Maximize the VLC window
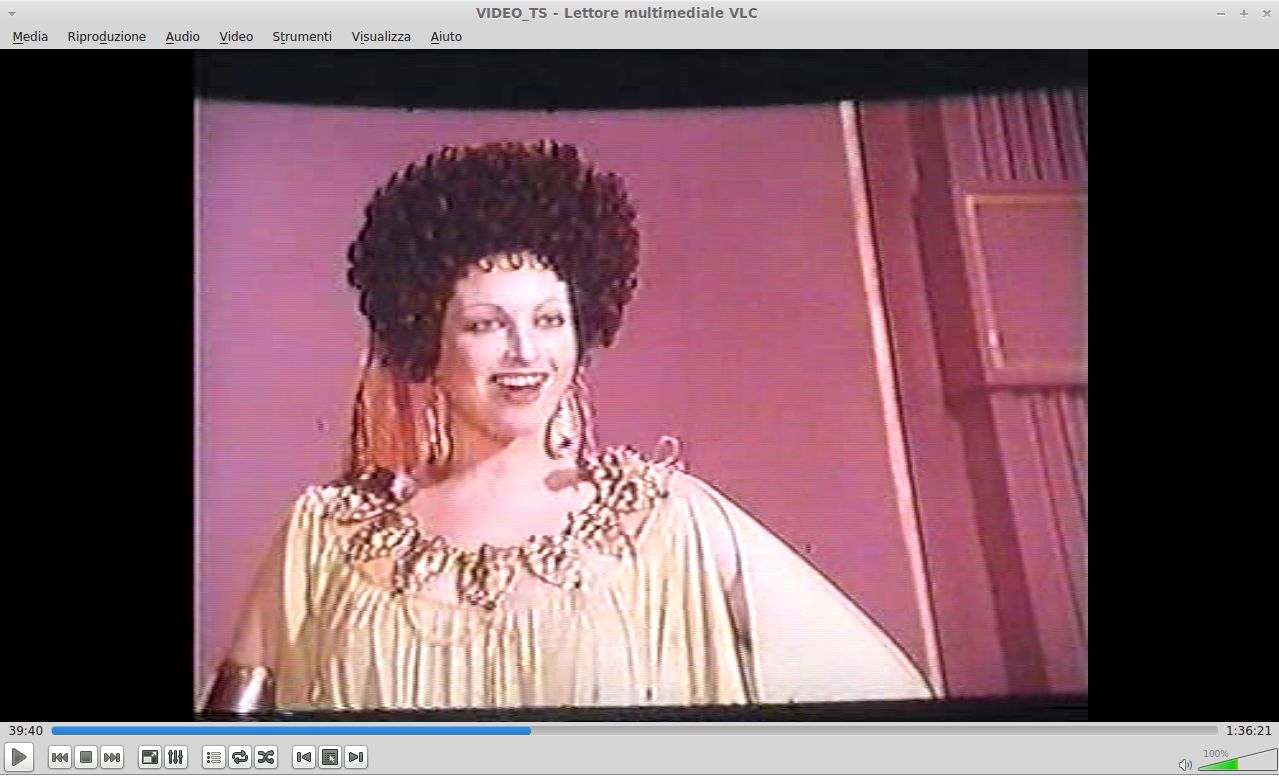 tap(1244, 13)
